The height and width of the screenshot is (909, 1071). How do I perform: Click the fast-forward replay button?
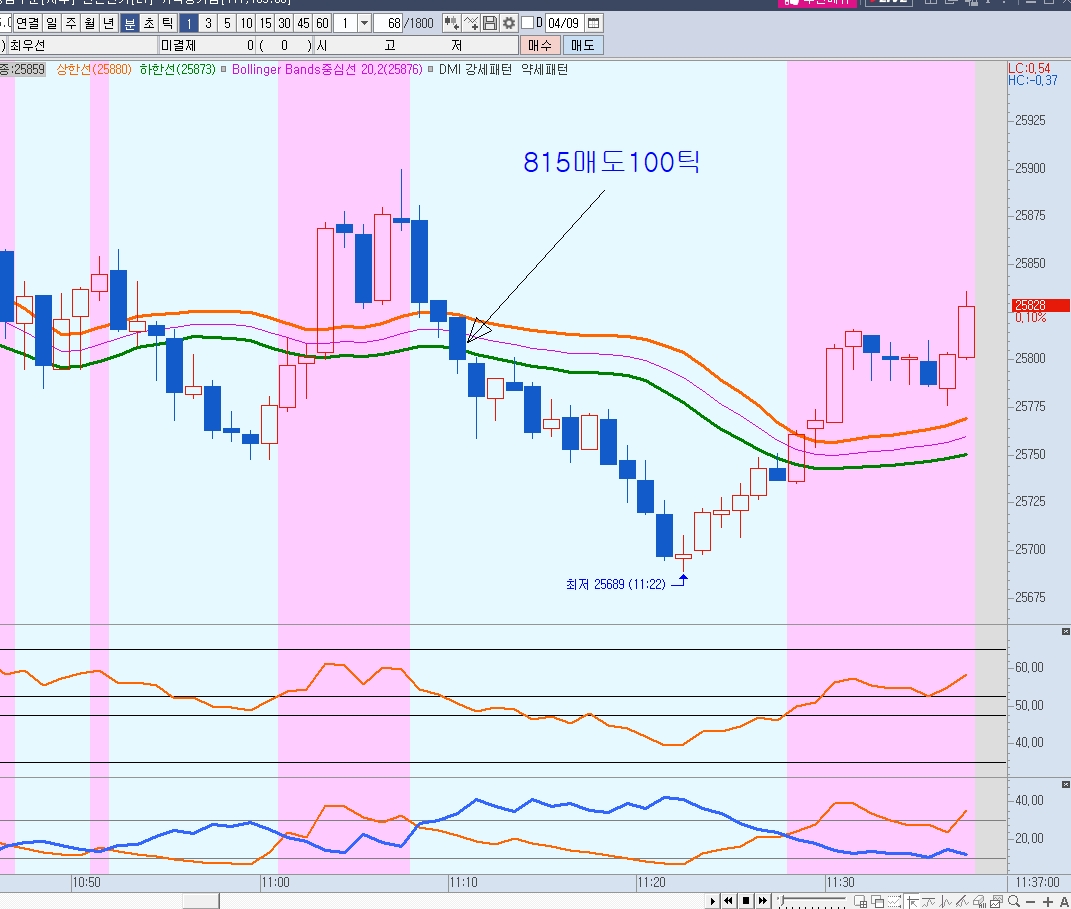(x=763, y=901)
